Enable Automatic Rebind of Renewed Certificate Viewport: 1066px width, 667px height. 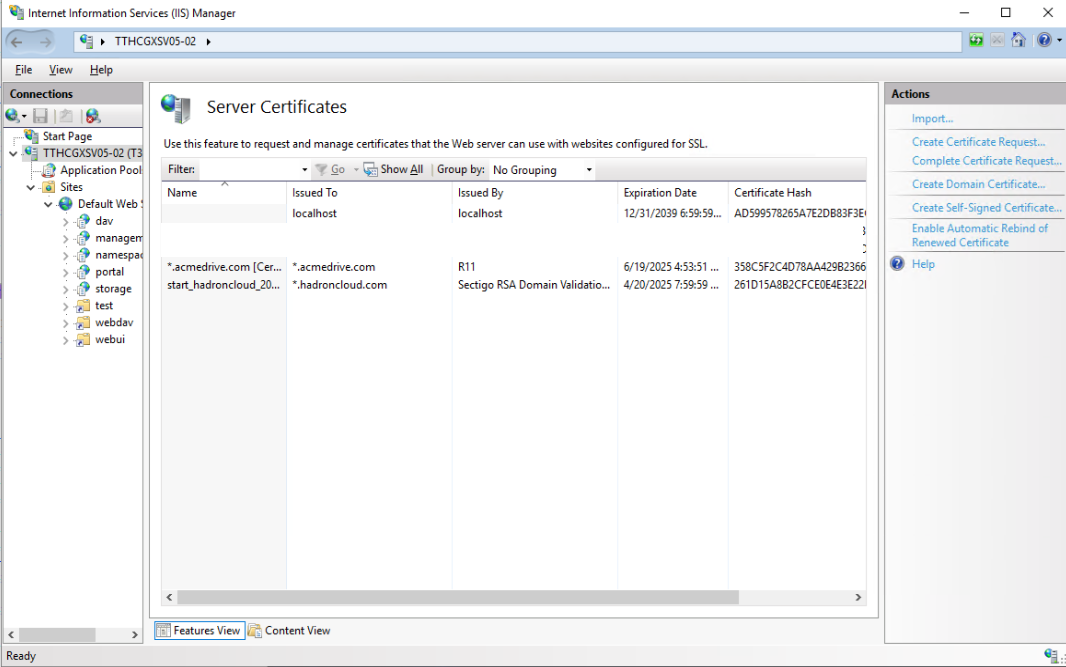coord(980,235)
